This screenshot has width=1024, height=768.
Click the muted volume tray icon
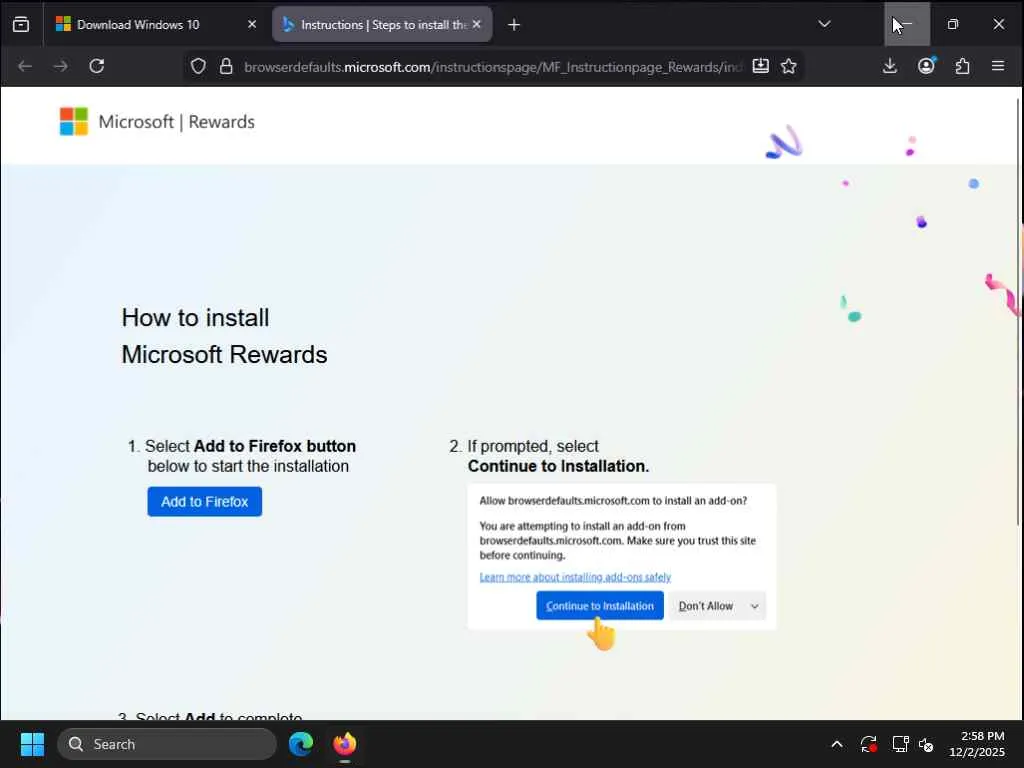coord(926,744)
